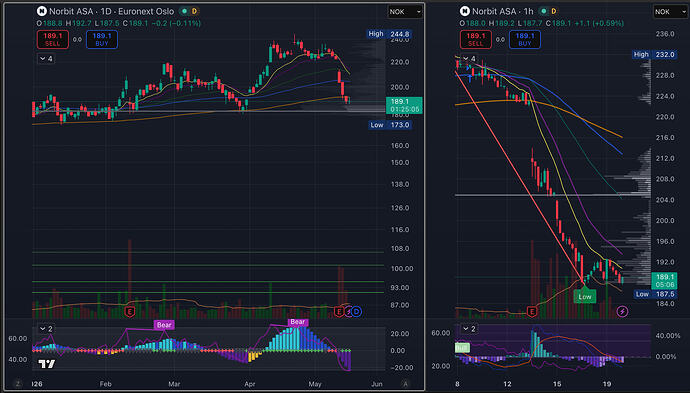Click the green market status dot on the 1D chart
Image resolution: width=690 pixels, height=393 pixels.
pos(184,11)
